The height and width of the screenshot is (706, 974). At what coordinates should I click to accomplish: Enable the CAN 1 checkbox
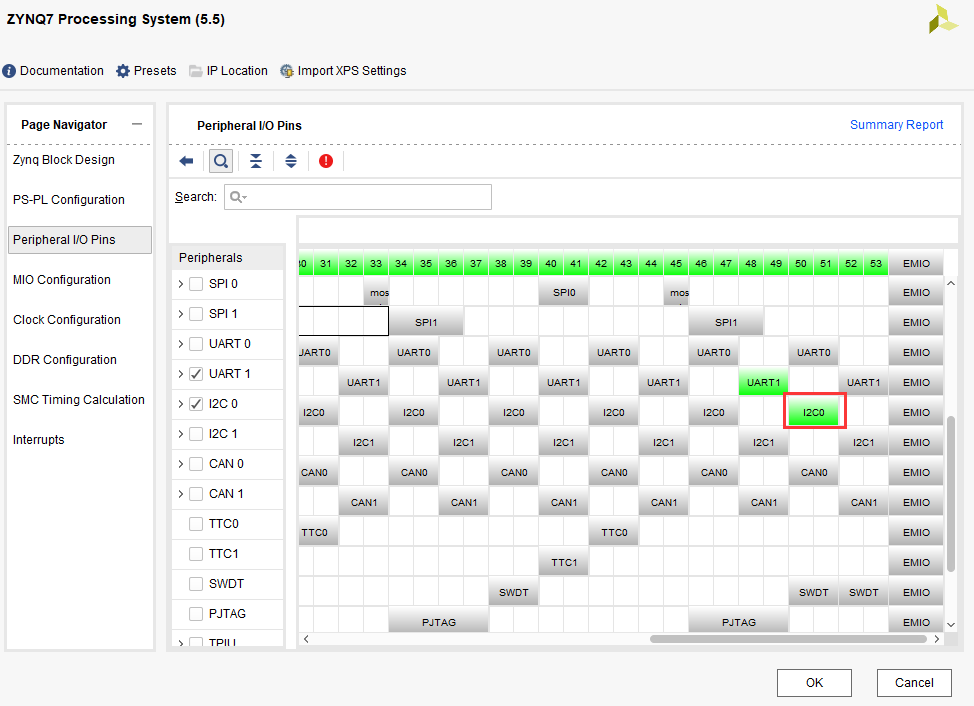click(x=196, y=494)
